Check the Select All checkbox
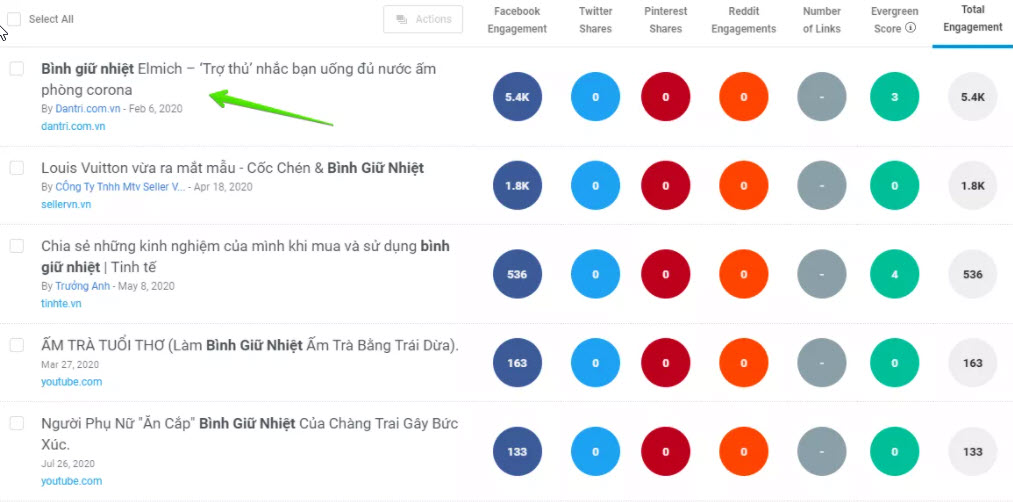This screenshot has height=502, width=1013. 14,19
